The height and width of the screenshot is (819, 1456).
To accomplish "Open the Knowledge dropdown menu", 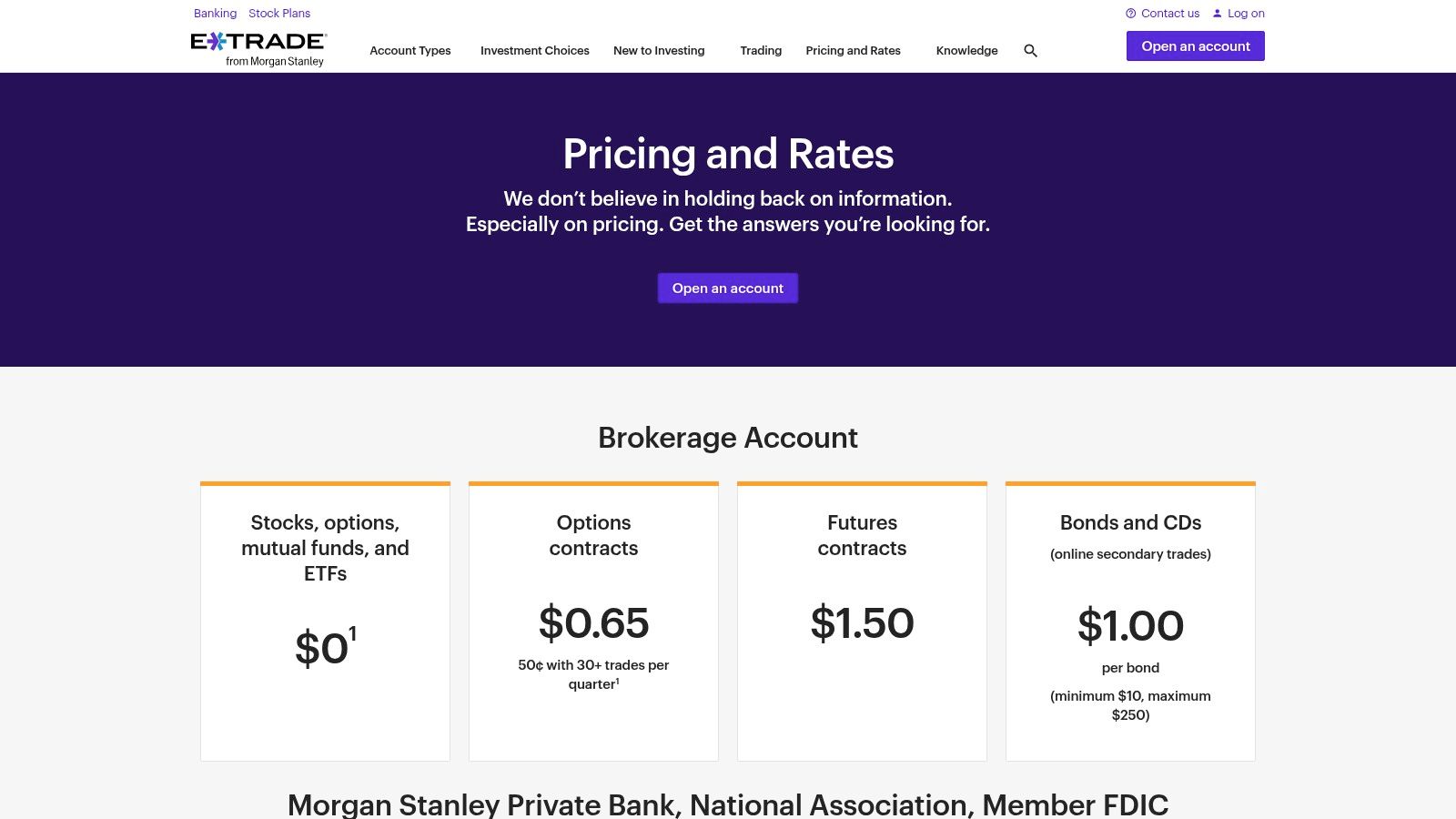I will pyautogui.click(x=966, y=51).
